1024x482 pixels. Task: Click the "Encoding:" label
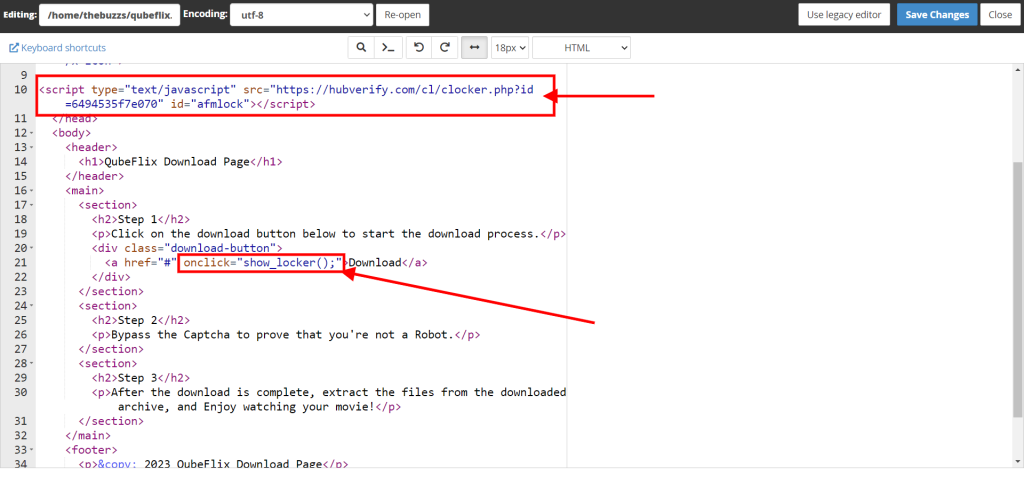[205, 14]
